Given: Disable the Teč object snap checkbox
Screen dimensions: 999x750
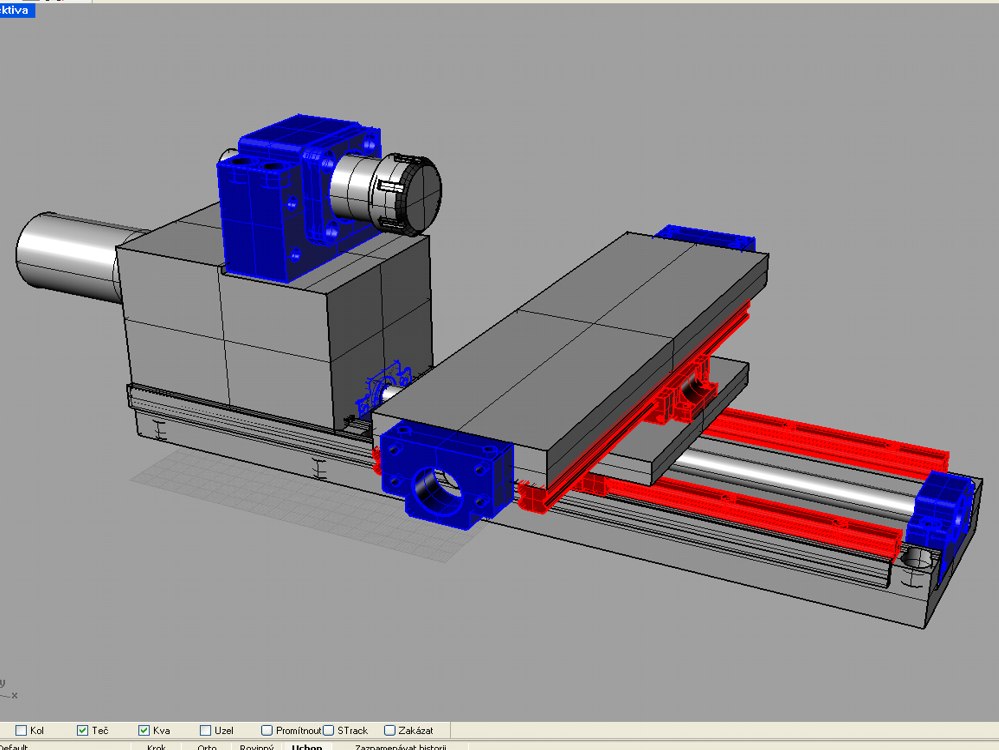Looking at the screenshot, I should 83,730.
